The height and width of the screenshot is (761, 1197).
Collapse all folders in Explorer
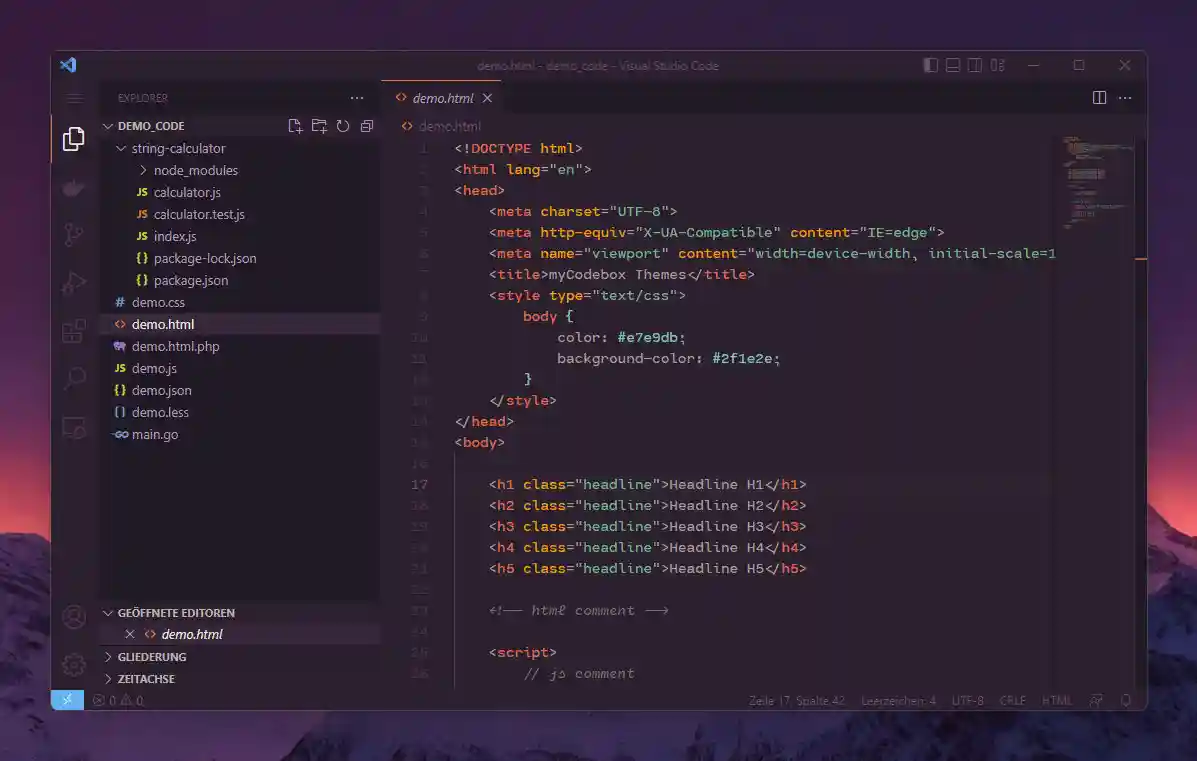coord(367,126)
